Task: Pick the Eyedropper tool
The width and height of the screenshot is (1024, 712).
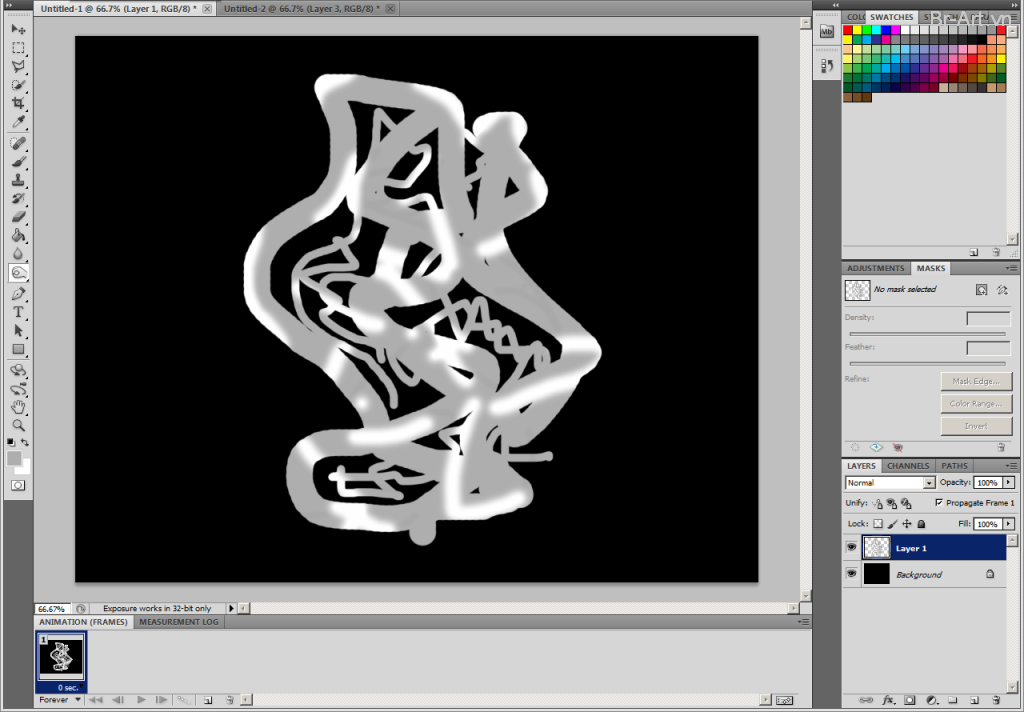Action: 18,123
